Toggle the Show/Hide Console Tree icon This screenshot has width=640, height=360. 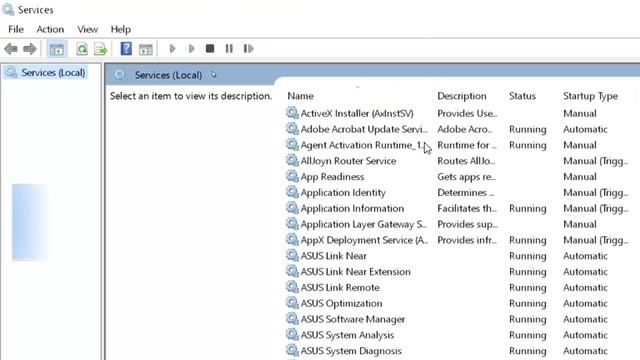(56, 49)
